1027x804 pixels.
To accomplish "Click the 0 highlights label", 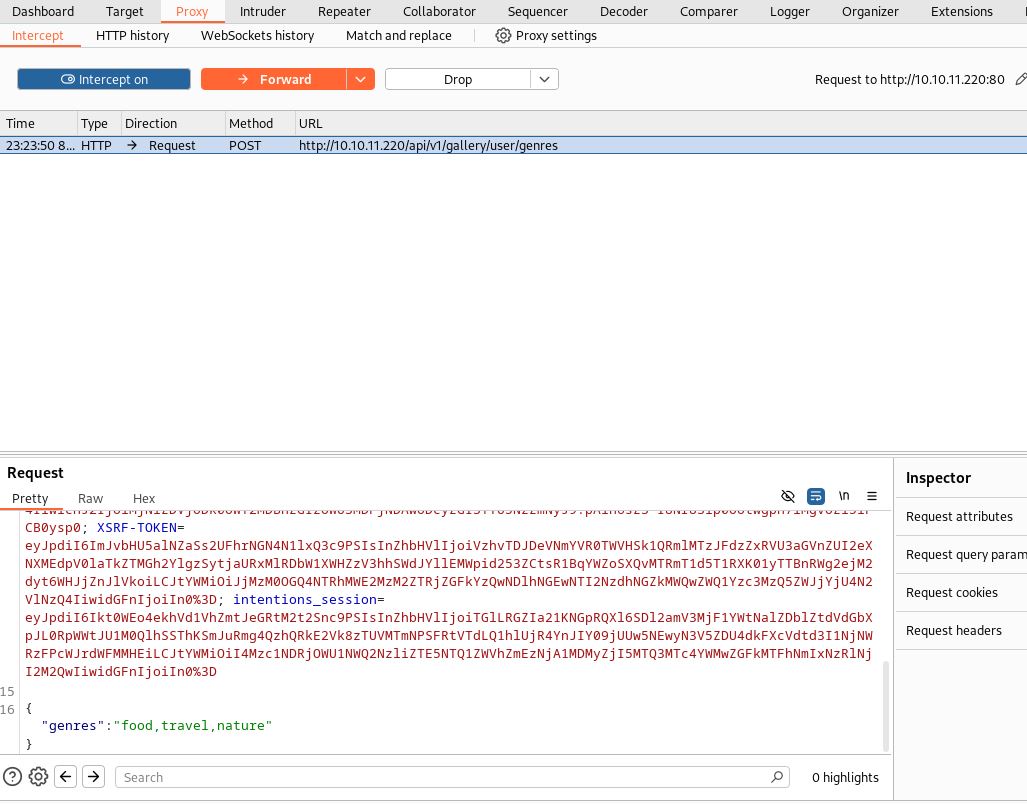I will (846, 777).
